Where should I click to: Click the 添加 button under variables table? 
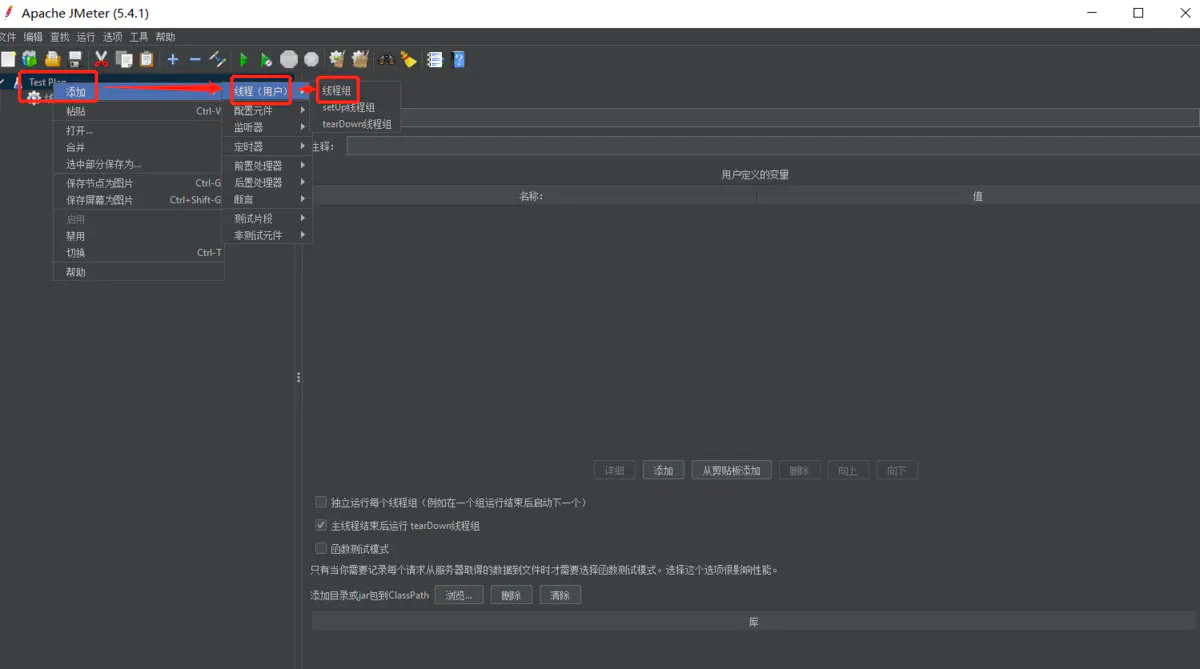664,470
